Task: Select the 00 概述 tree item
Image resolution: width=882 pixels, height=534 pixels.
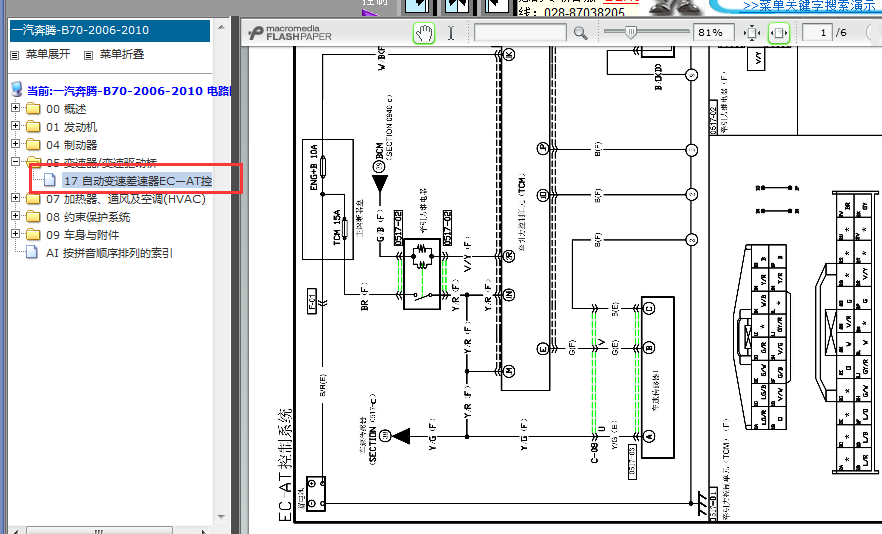Action: (66, 109)
